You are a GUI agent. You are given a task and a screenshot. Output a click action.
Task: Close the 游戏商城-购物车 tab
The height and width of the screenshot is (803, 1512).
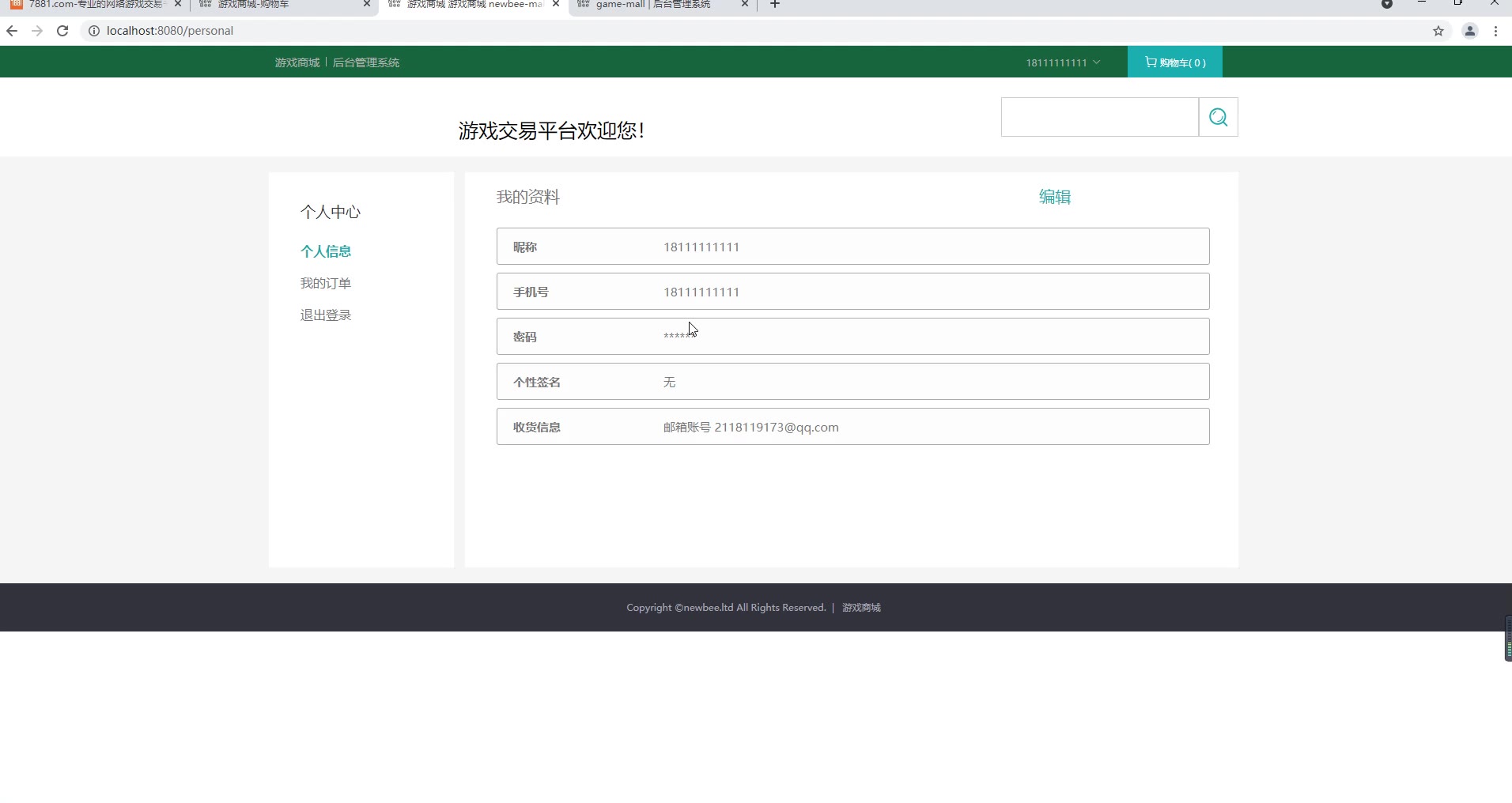[x=366, y=5]
